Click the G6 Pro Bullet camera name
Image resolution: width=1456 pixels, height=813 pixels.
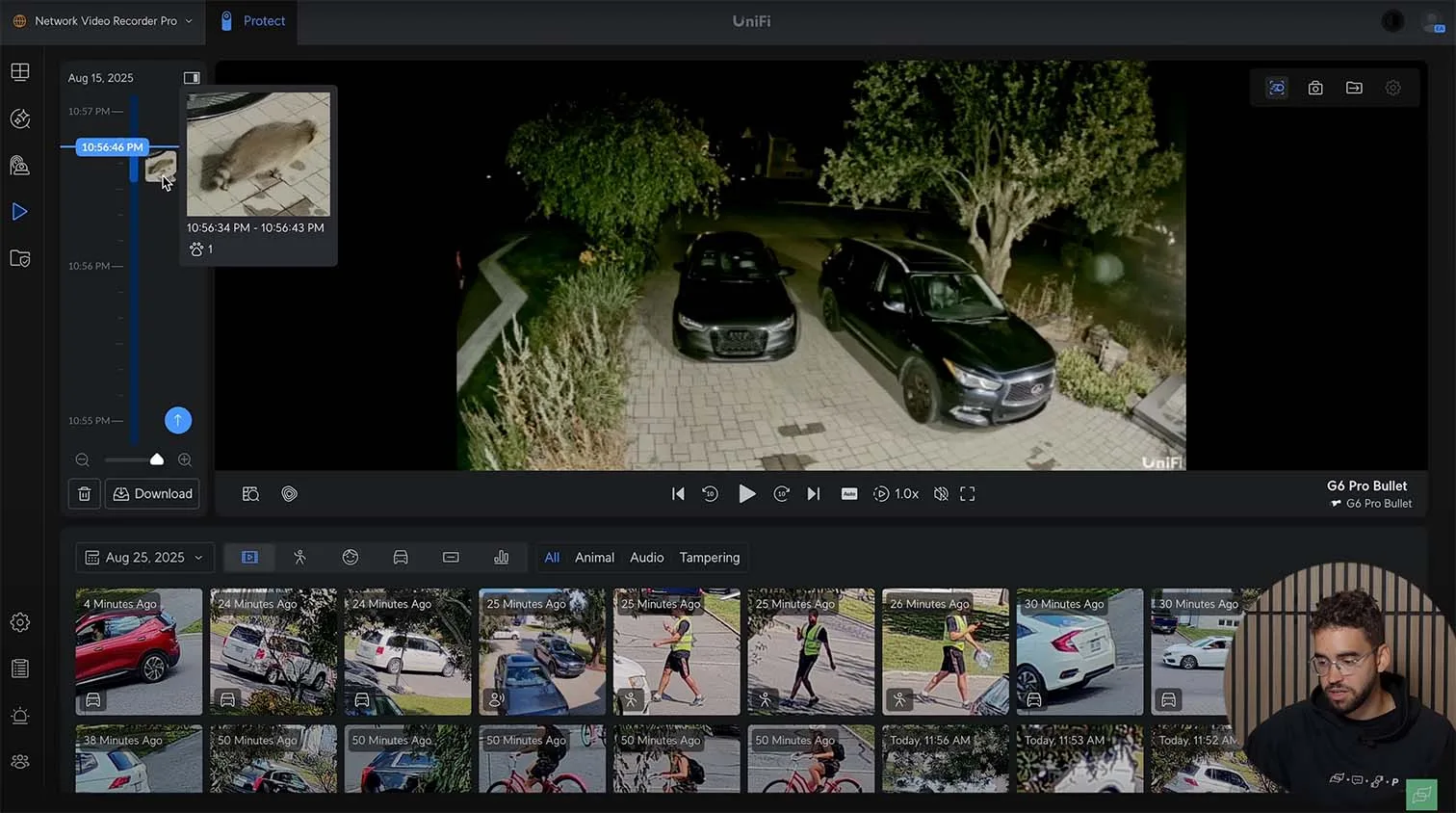[x=1366, y=486]
